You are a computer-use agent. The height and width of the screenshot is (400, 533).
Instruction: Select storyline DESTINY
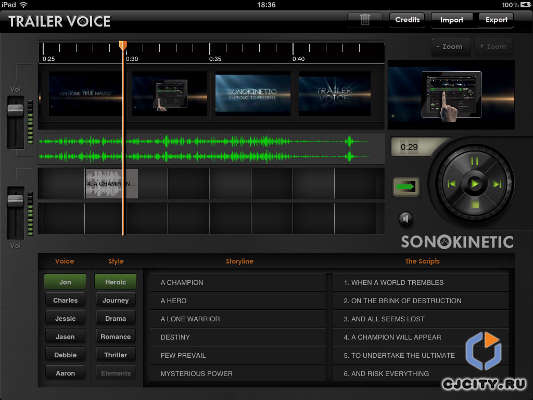click(x=239, y=337)
